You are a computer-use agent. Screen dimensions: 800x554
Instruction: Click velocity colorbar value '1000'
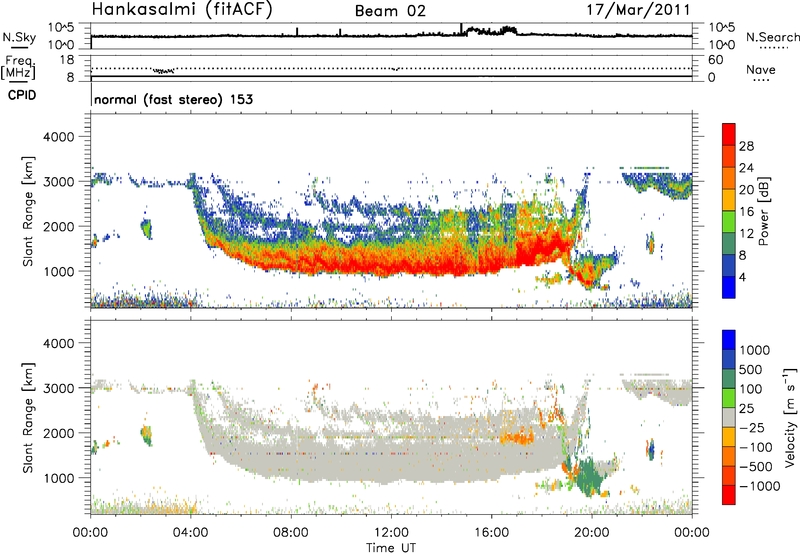click(754, 350)
